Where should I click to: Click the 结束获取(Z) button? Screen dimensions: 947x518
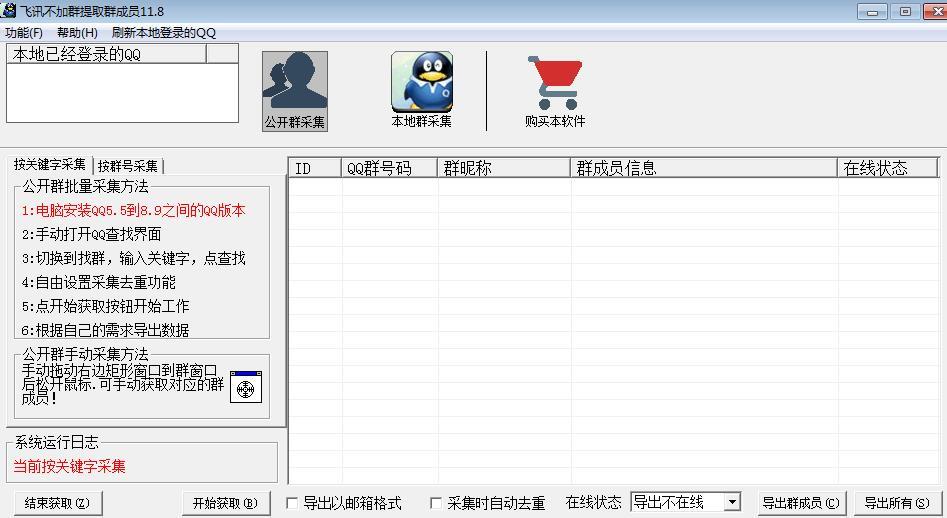point(57,503)
